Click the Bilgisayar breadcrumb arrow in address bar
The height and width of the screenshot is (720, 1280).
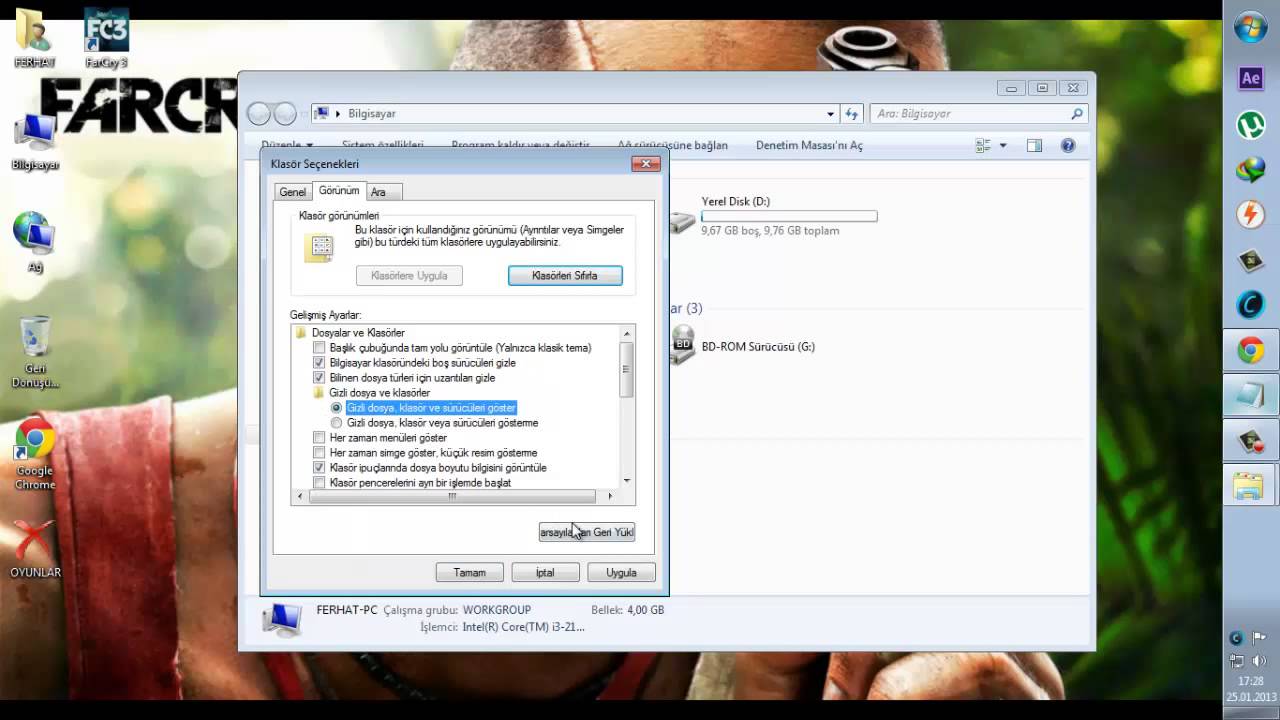(x=338, y=114)
